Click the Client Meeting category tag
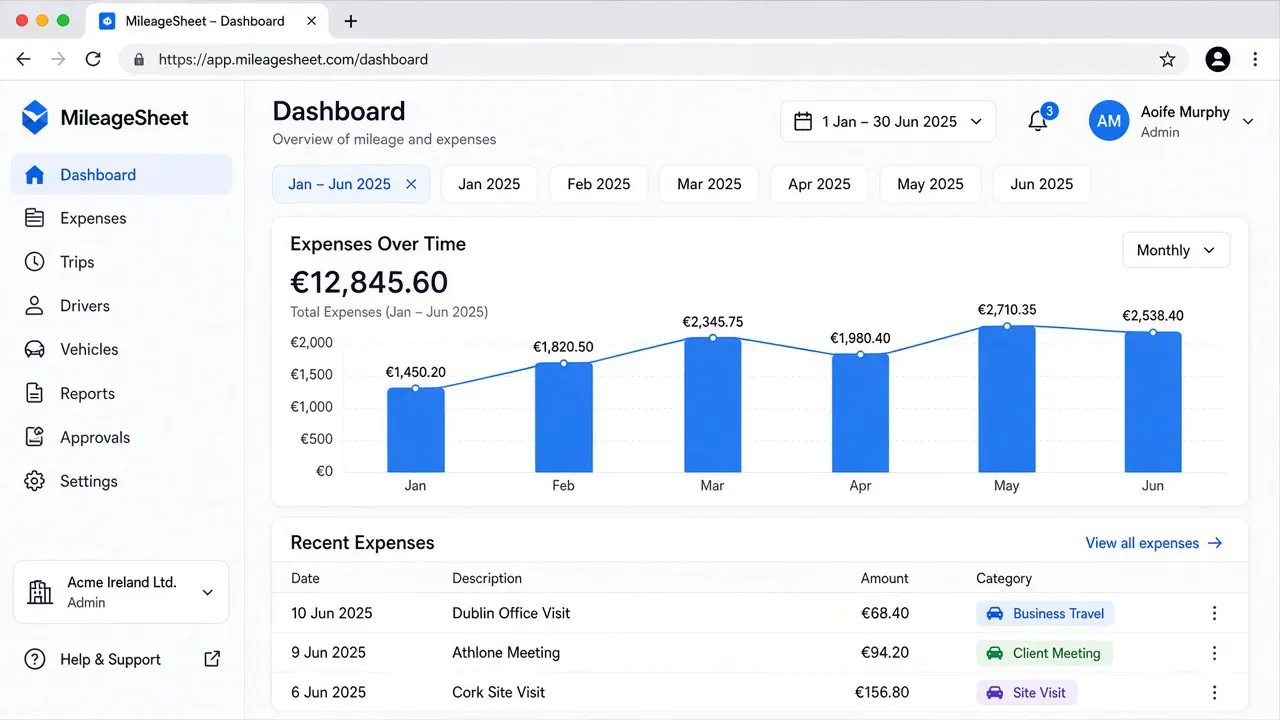The height and width of the screenshot is (720, 1280). 1044,653
